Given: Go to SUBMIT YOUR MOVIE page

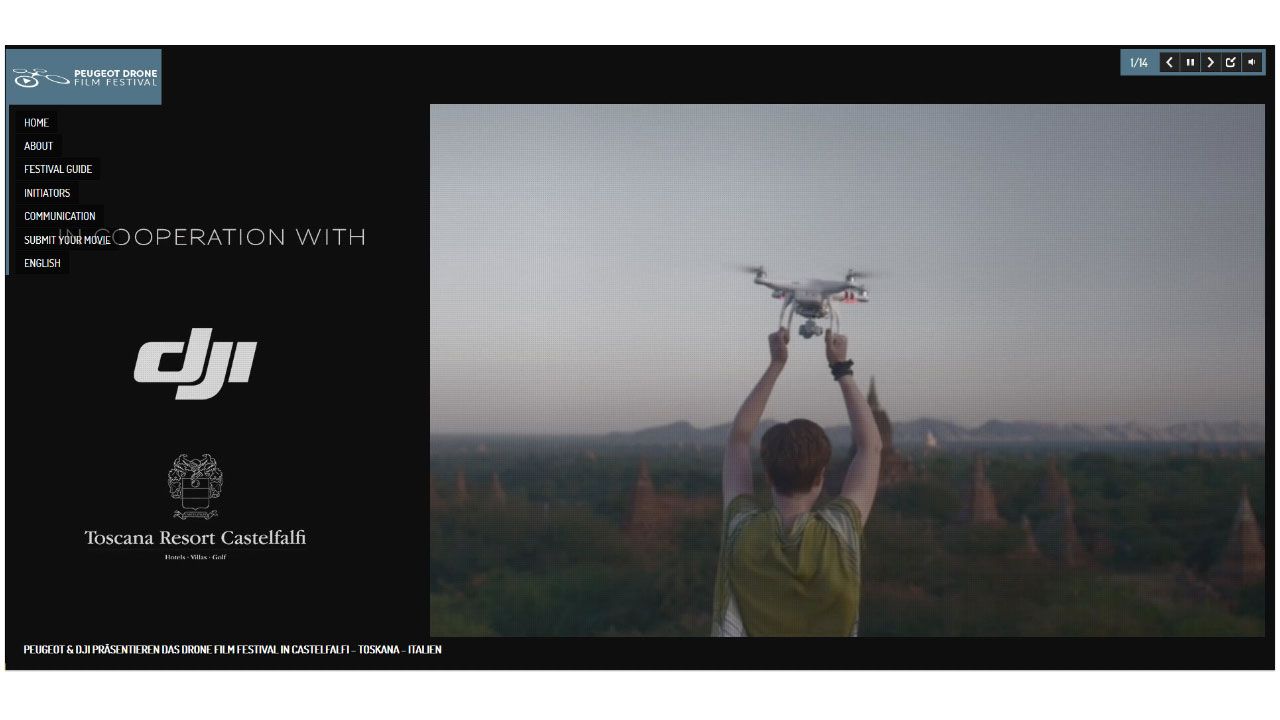Looking at the screenshot, I should 67,240.
